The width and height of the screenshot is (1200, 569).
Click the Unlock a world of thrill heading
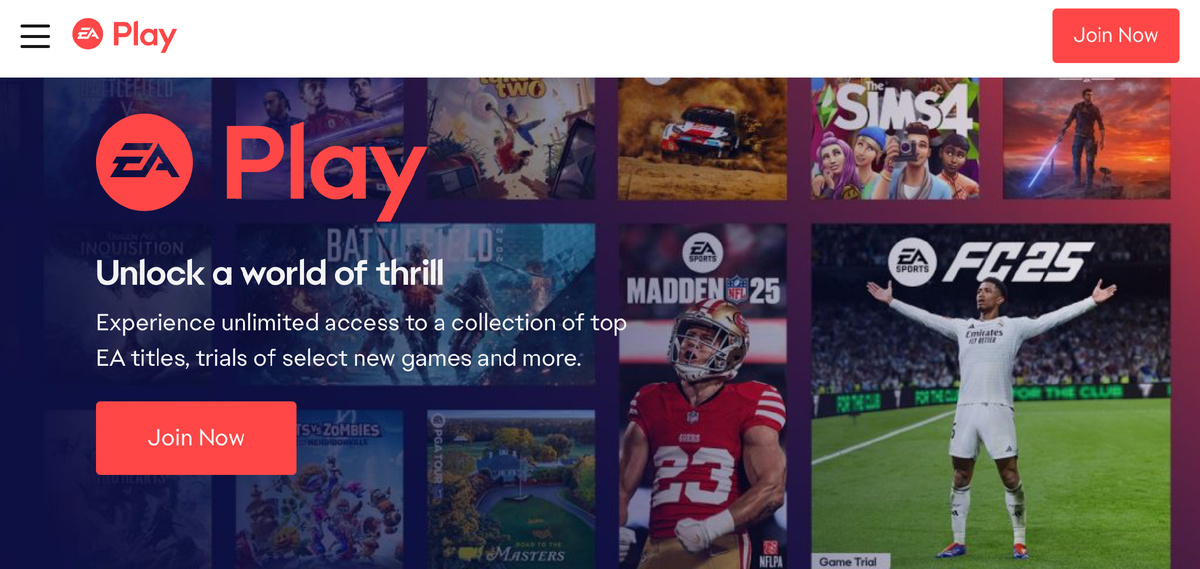[269, 273]
